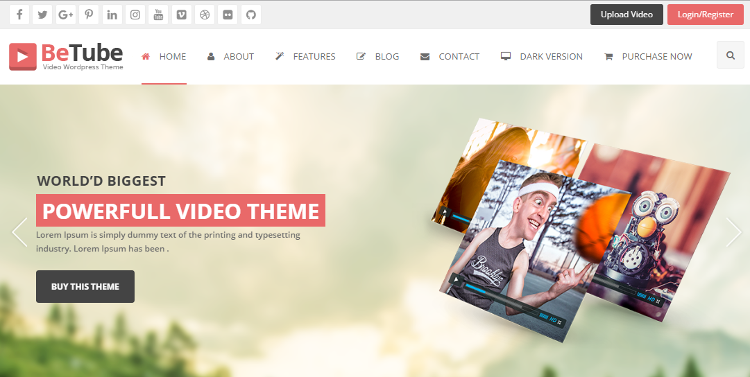The image size is (750, 377).
Task: Open the Pinterest social icon
Action: tap(89, 15)
